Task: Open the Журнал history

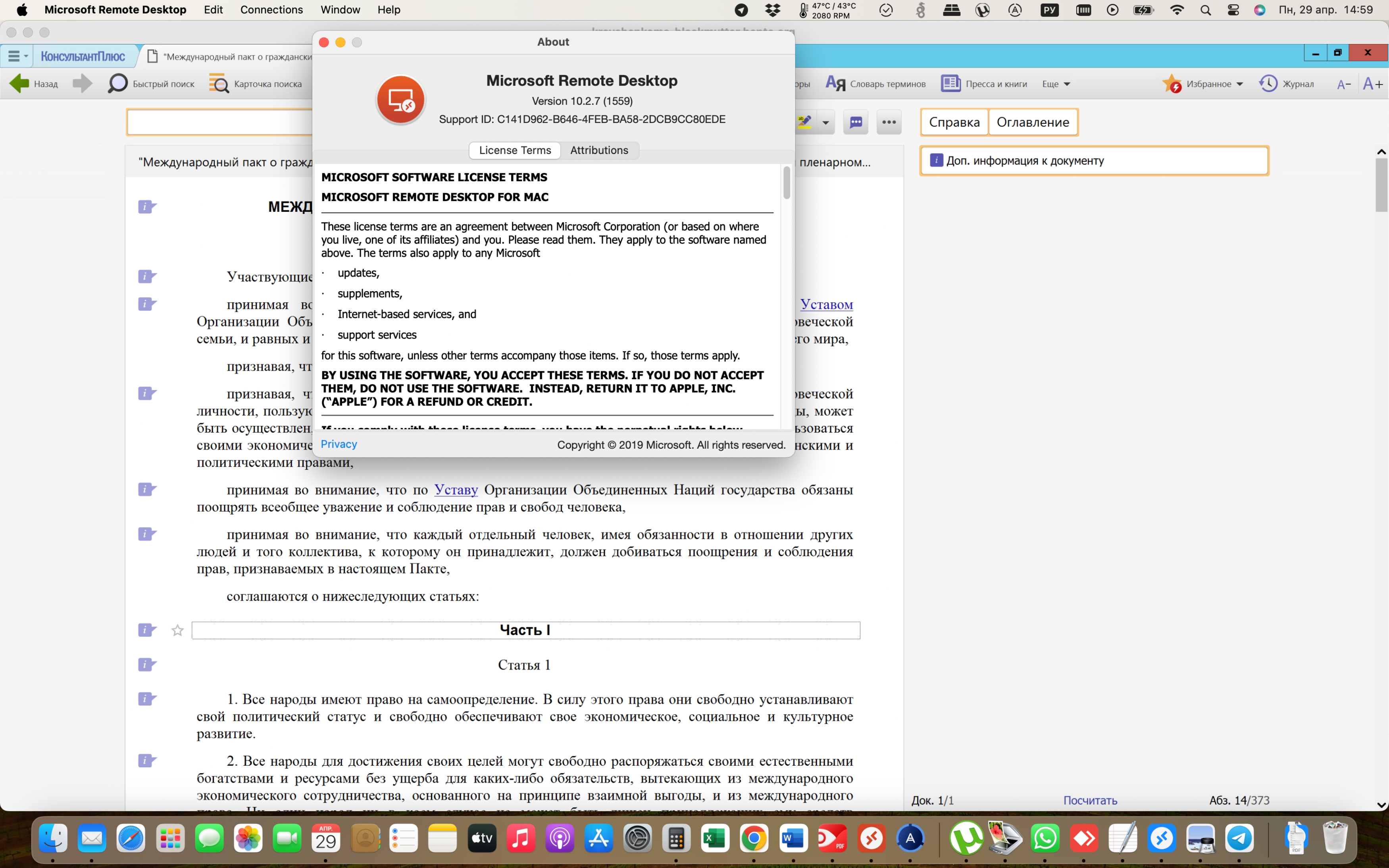Action: click(x=1287, y=84)
